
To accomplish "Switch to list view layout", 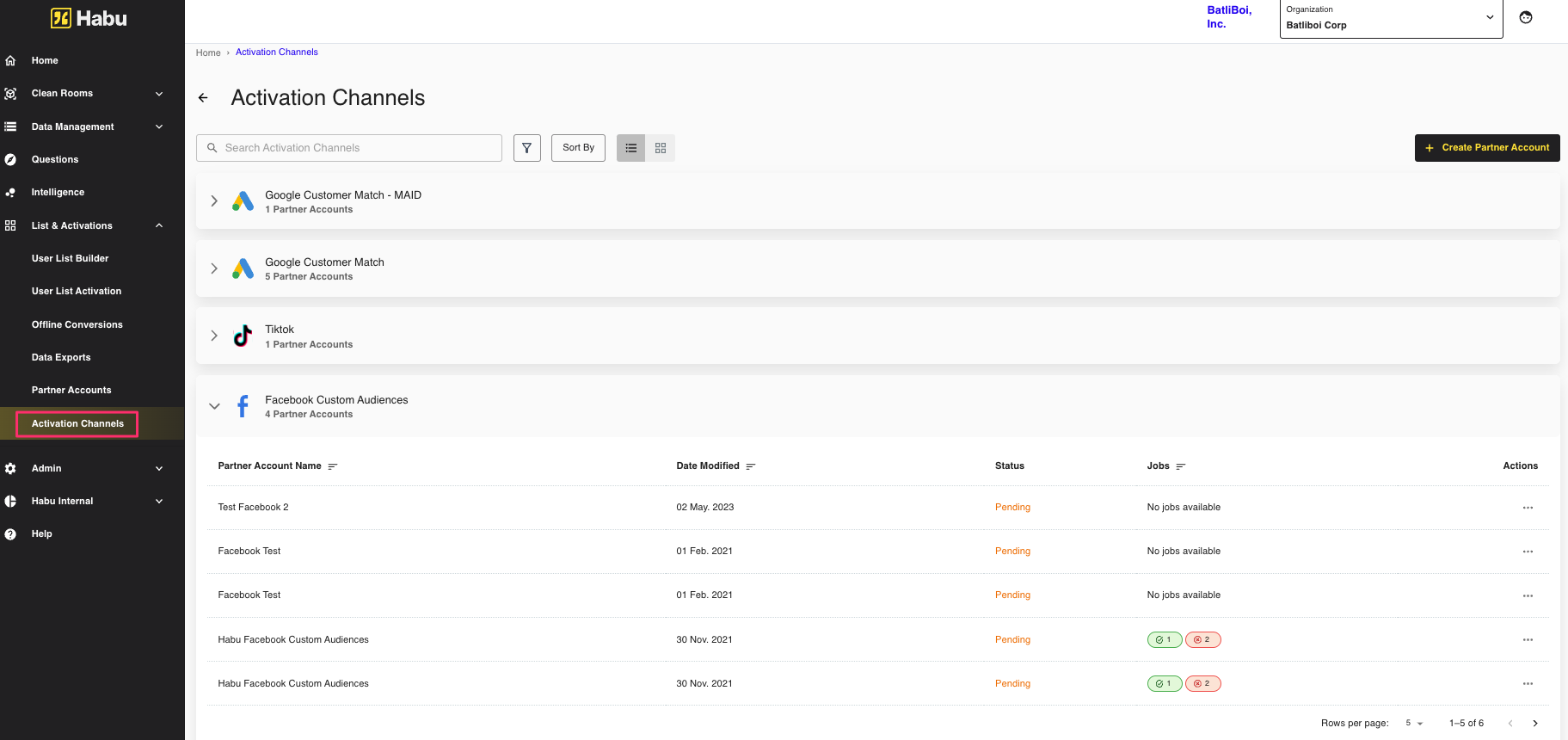I will tap(630, 148).
